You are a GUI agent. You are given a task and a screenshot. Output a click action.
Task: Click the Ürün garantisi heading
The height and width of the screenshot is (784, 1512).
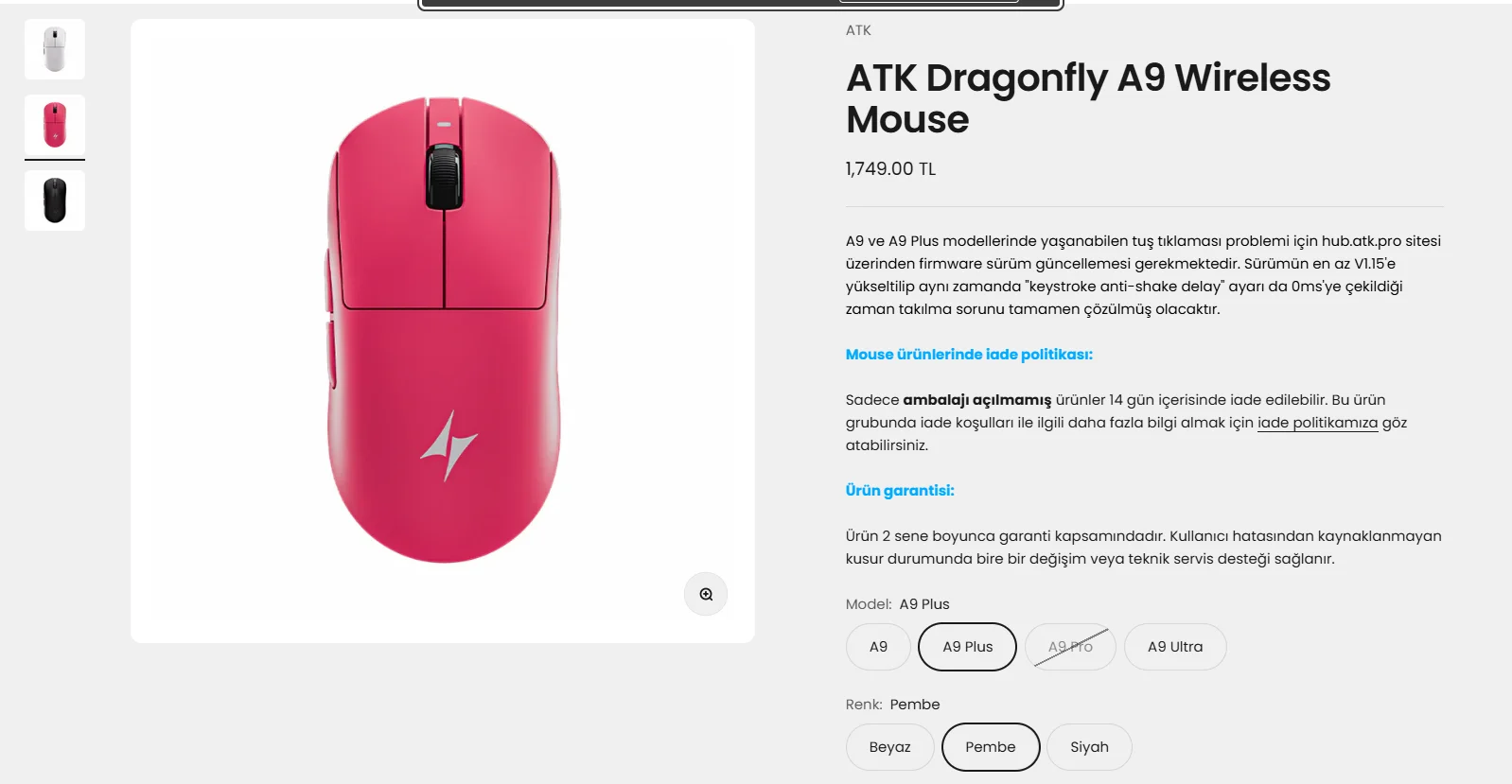[x=900, y=491]
